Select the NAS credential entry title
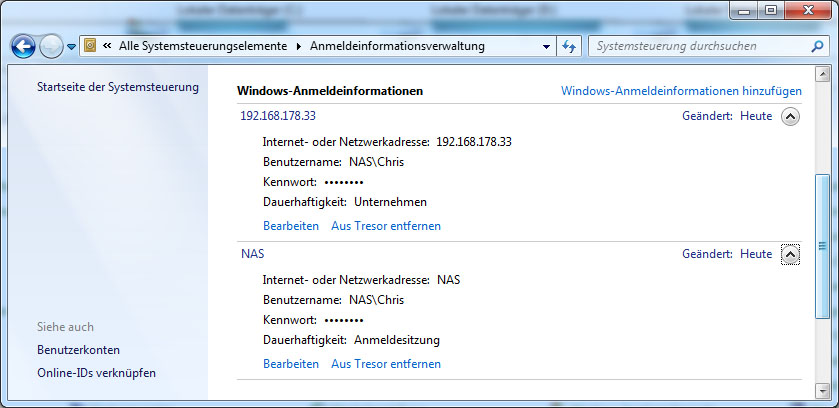Image resolution: width=839 pixels, height=408 pixels. coord(253,253)
